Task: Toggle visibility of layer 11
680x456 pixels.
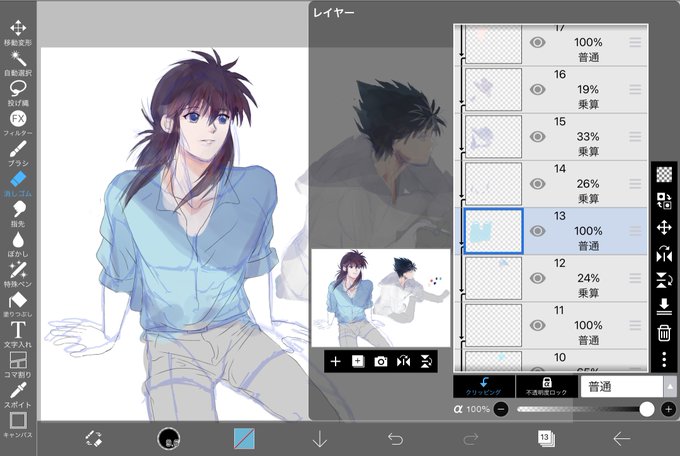Action: point(537,325)
